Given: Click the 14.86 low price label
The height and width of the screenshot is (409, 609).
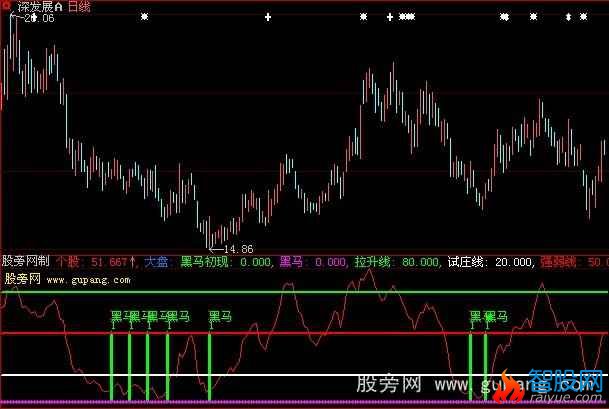Looking at the screenshot, I should click(x=238, y=249).
